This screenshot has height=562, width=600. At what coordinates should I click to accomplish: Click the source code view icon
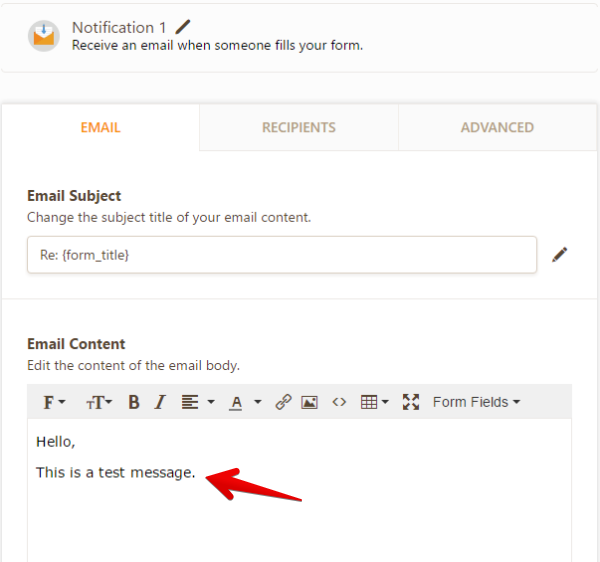click(339, 402)
